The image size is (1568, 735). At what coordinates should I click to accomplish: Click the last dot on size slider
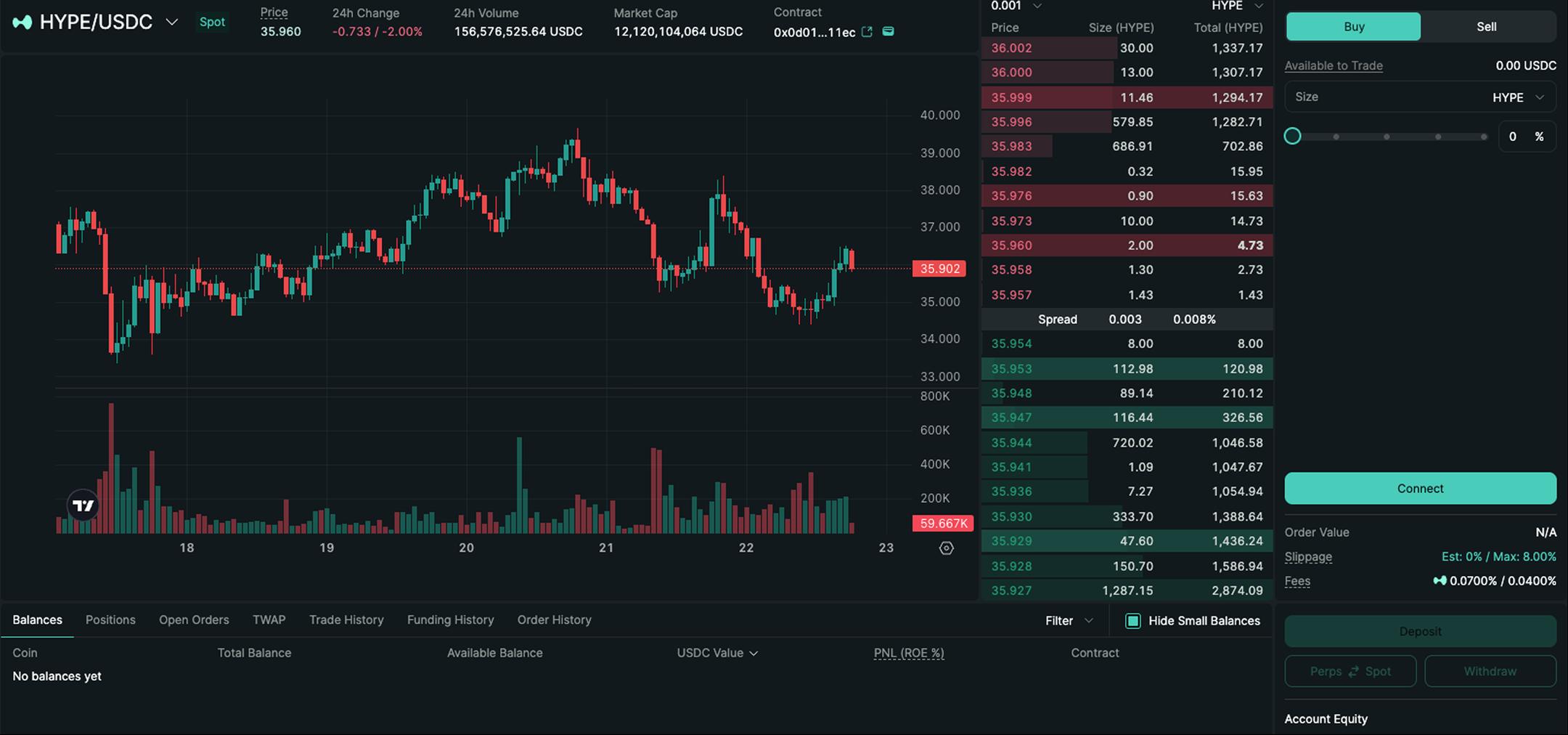(x=1484, y=137)
